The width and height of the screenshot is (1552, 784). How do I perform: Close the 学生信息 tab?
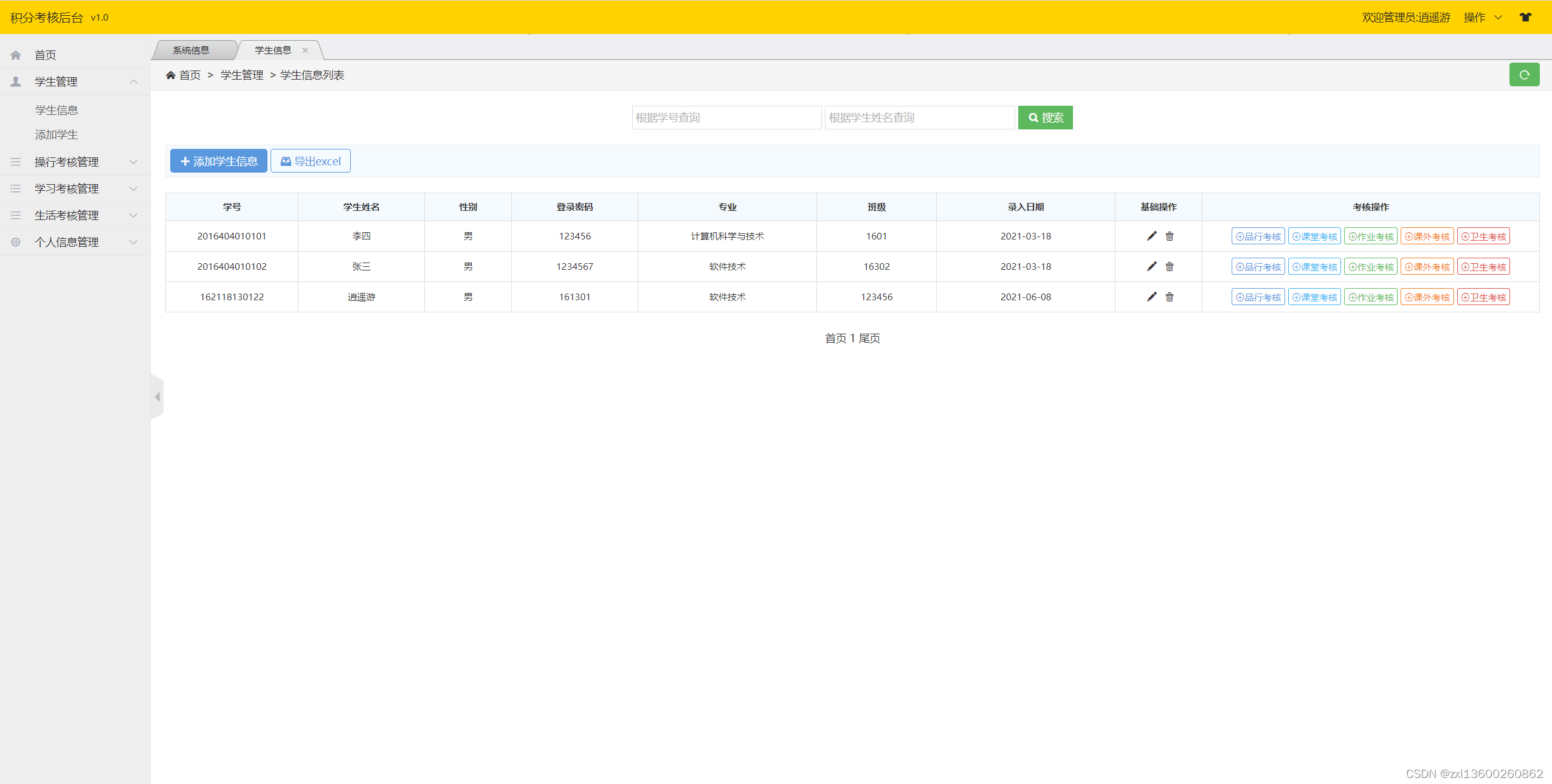pyautogui.click(x=305, y=50)
